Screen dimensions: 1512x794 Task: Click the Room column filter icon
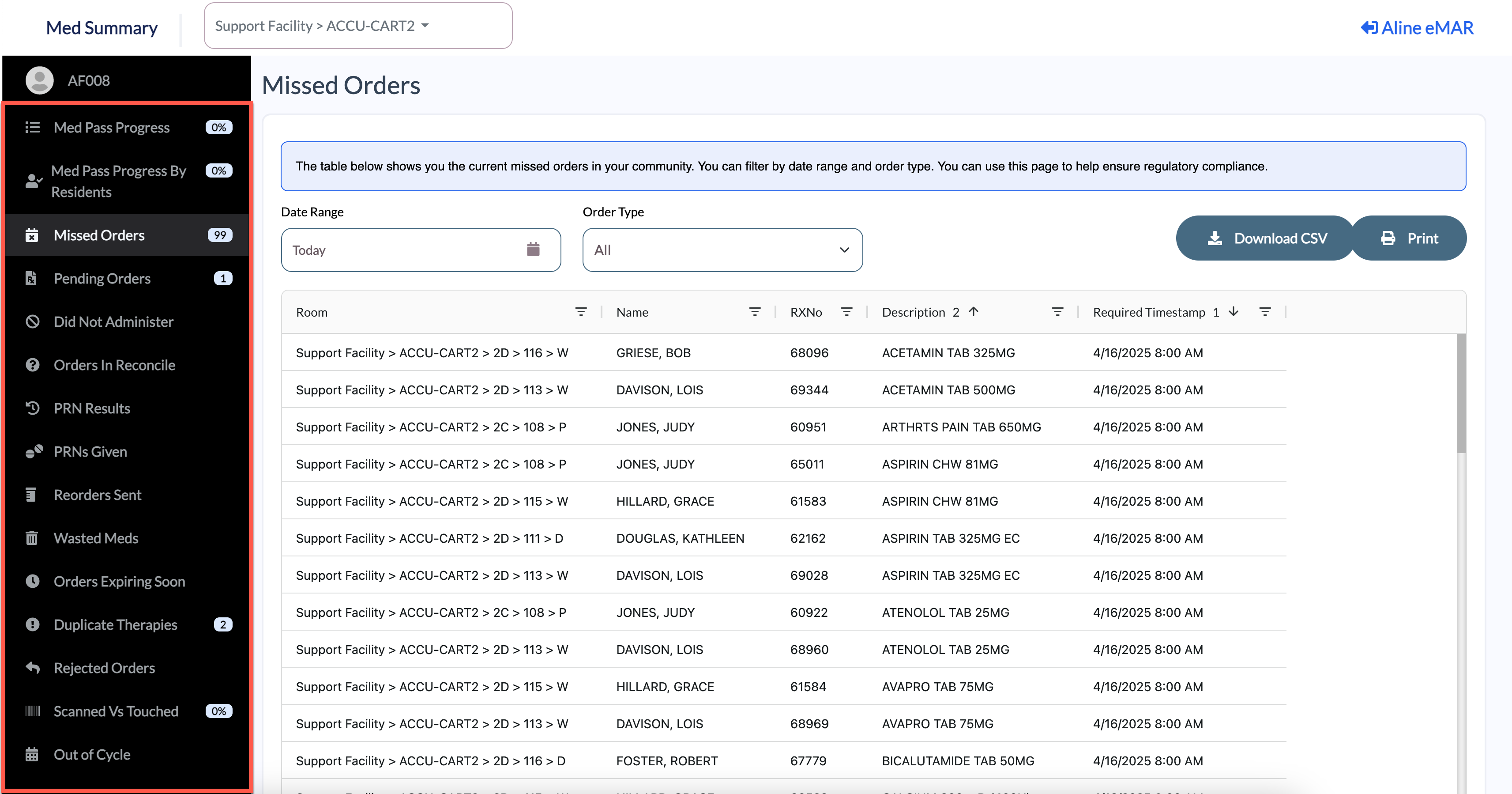[580, 312]
